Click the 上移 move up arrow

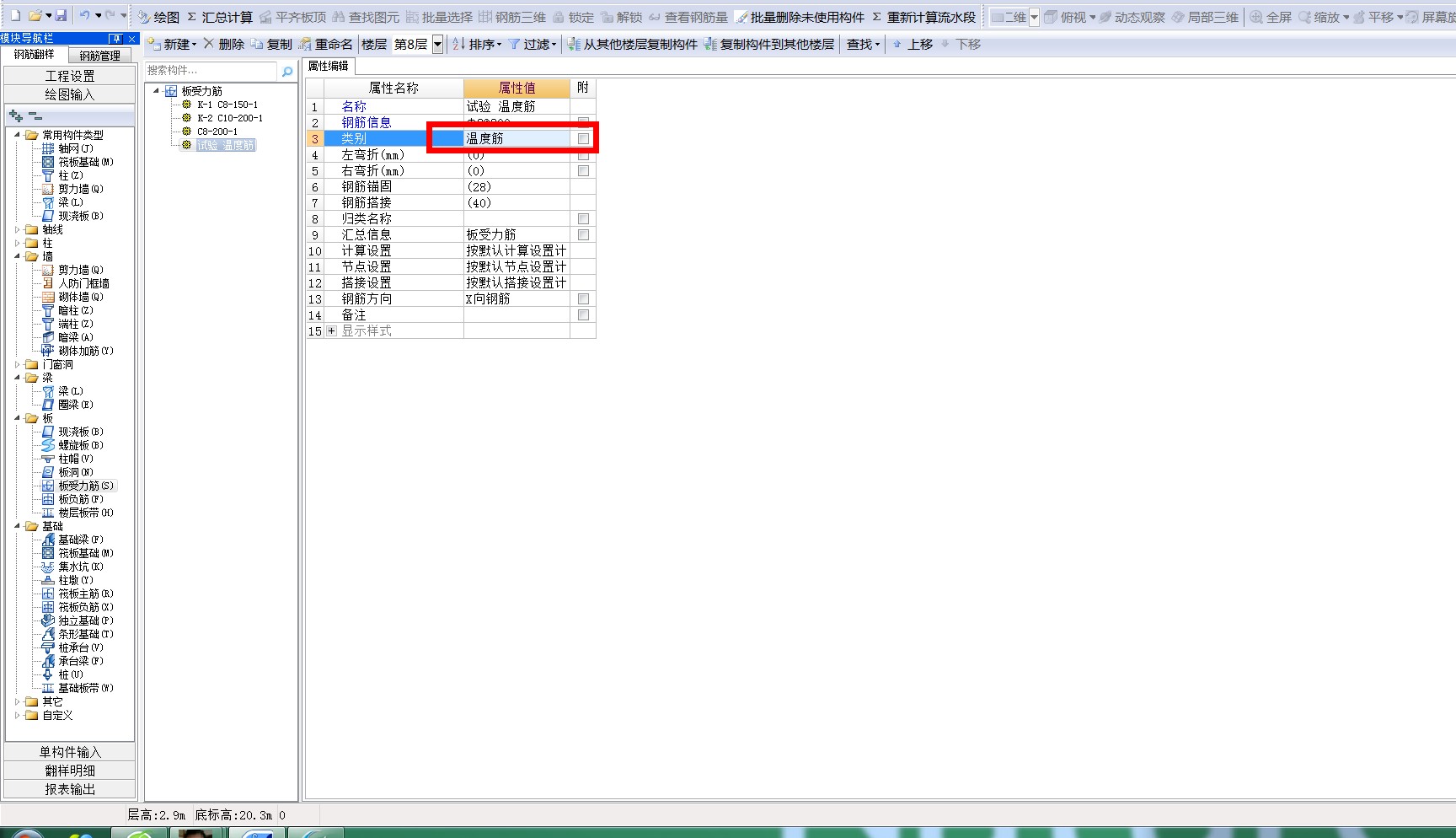(897, 44)
